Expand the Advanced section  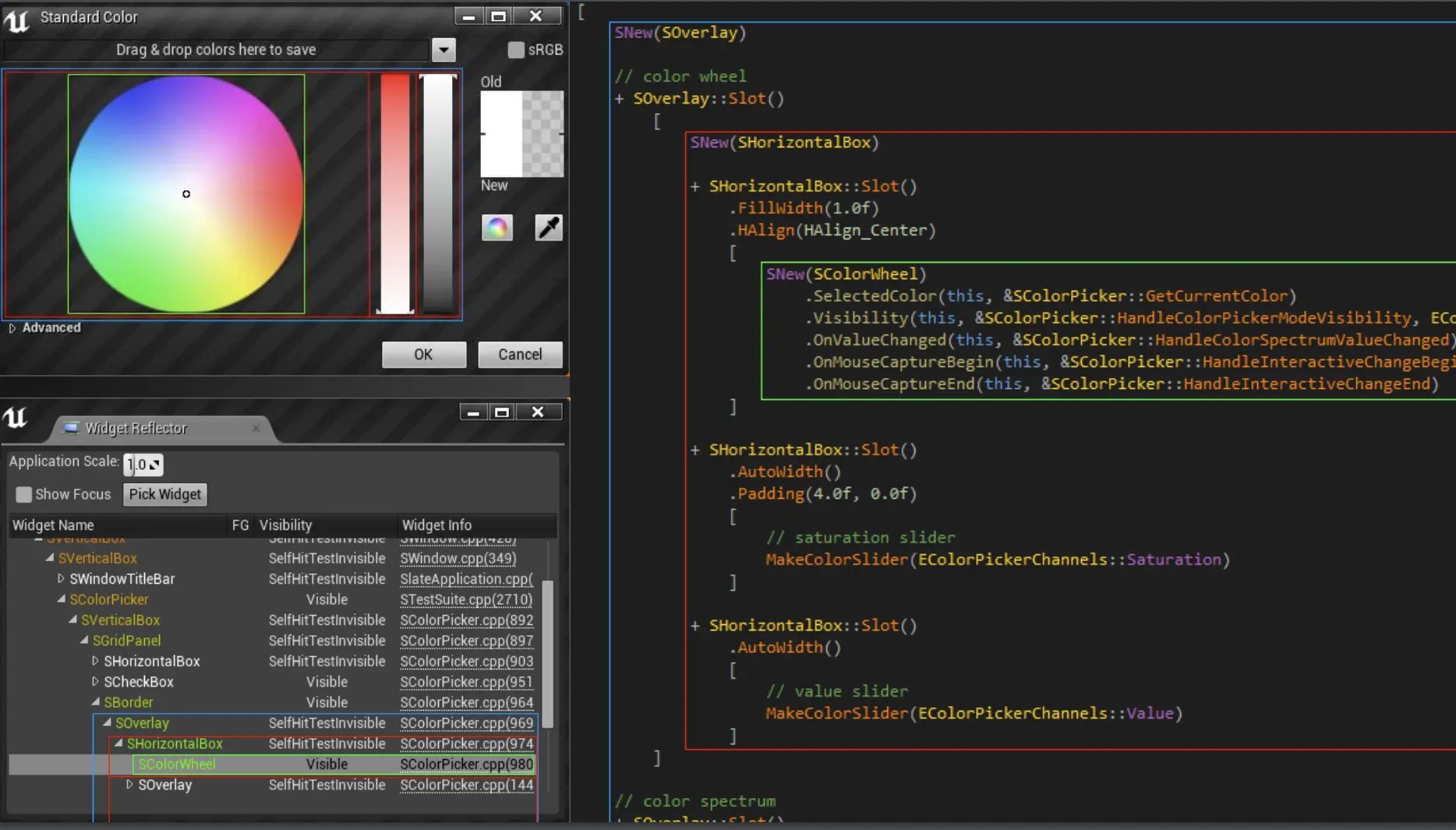click(12, 328)
